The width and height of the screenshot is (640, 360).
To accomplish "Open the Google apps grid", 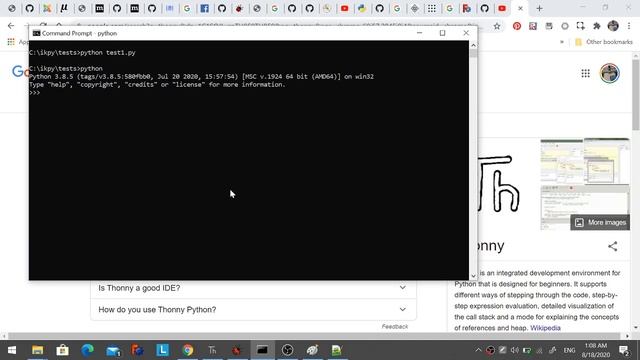I will (x=585, y=73).
